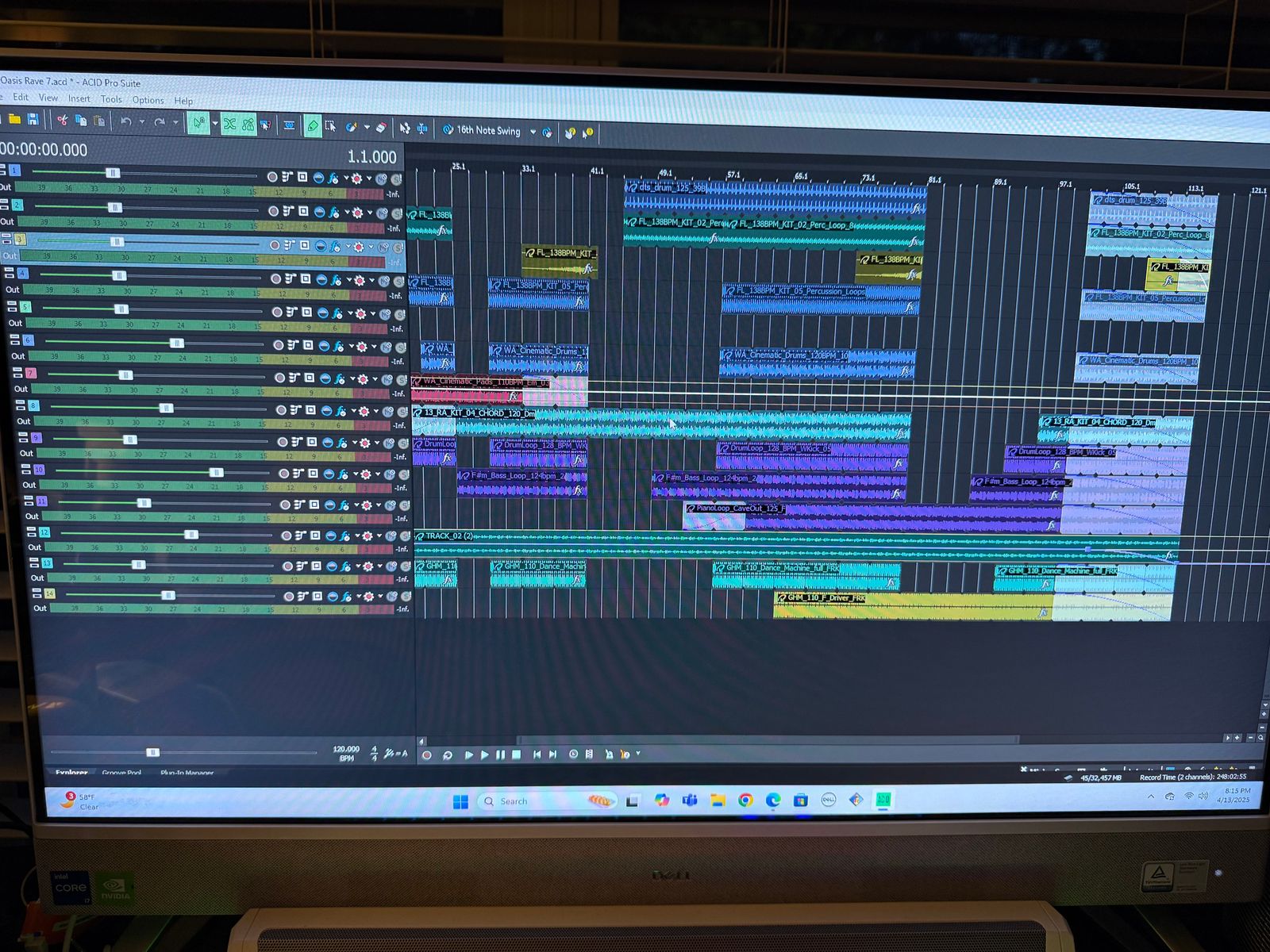
Task: Mute track 2
Action: [382, 213]
